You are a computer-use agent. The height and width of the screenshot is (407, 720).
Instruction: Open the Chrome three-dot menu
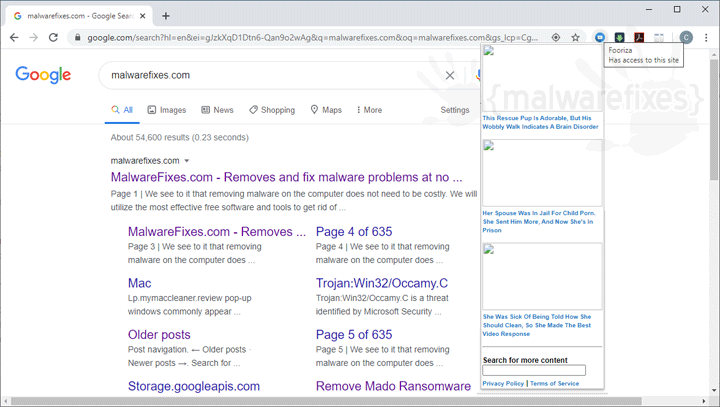pyautogui.click(x=706, y=38)
